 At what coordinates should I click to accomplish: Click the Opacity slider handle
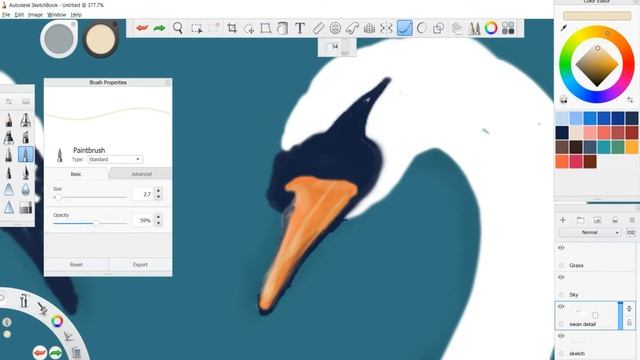coord(96,223)
